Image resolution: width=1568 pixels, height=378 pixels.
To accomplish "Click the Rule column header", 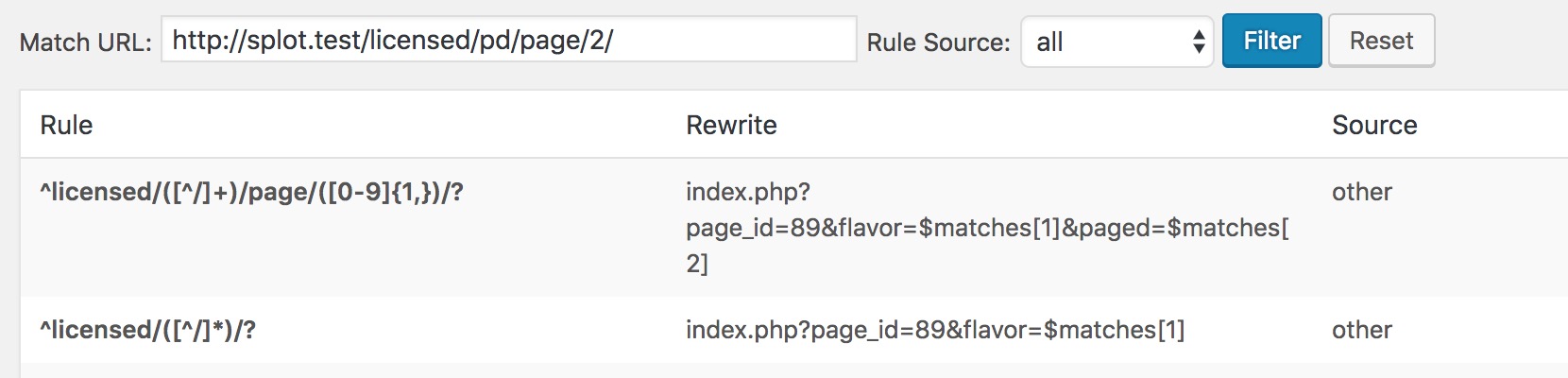I will tap(66, 125).
